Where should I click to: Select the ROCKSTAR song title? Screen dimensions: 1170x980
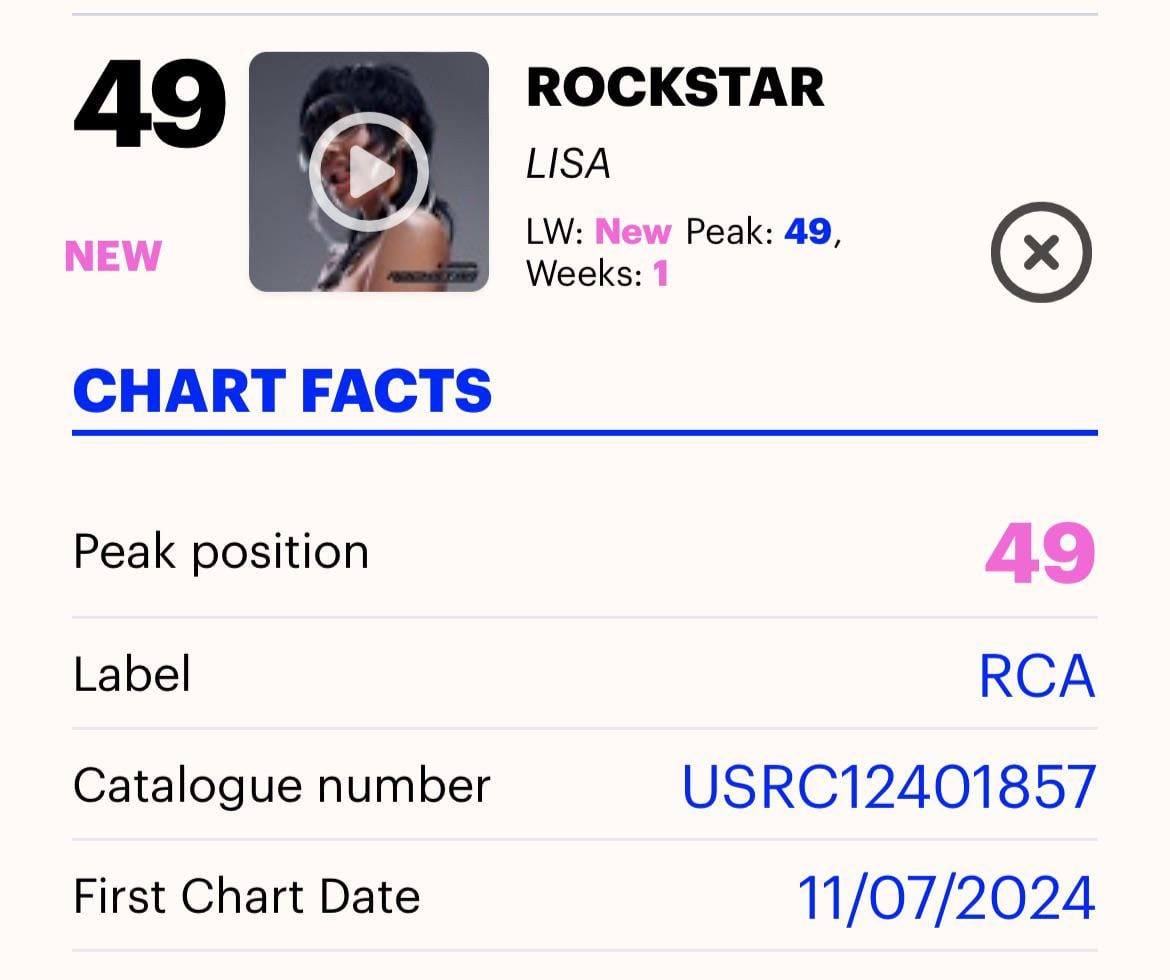[675, 87]
